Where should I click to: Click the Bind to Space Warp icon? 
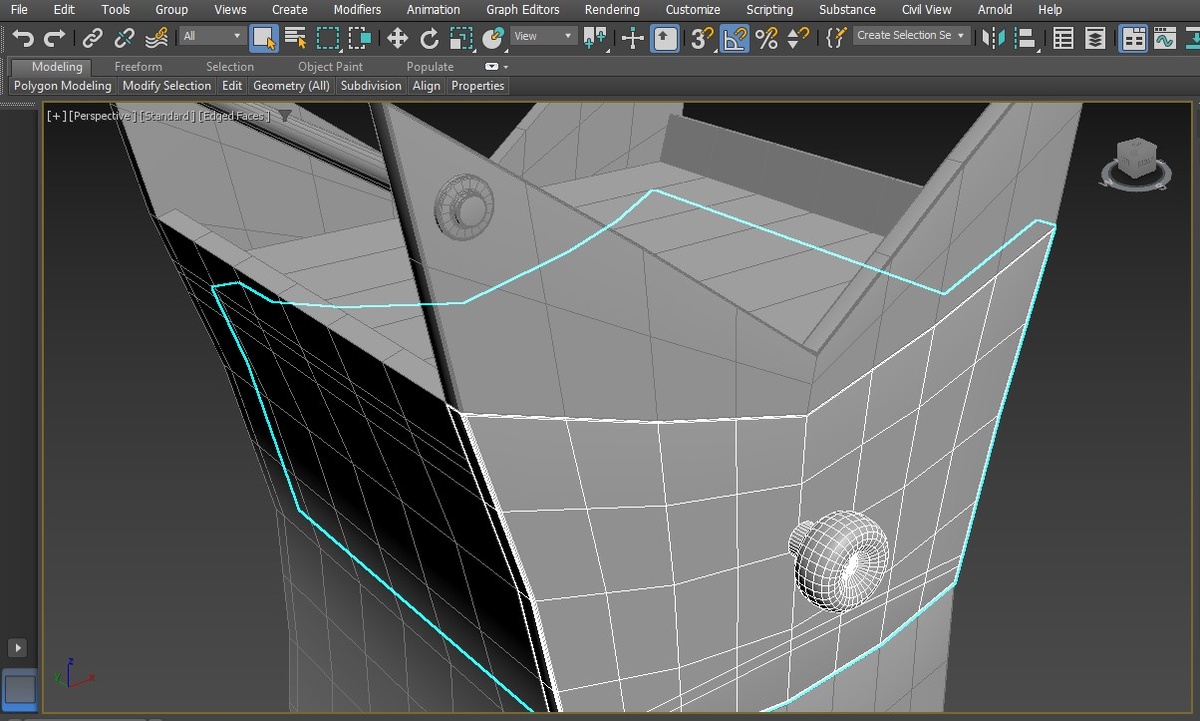(156, 38)
